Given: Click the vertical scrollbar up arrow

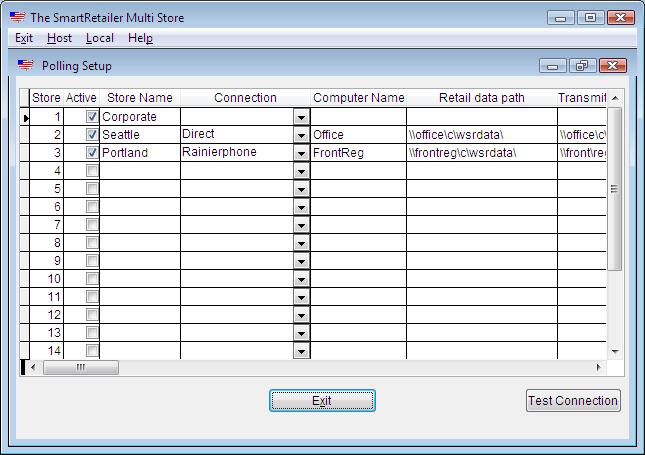Looking at the screenshot, I should pyautogui.click(x=615, y=98).
